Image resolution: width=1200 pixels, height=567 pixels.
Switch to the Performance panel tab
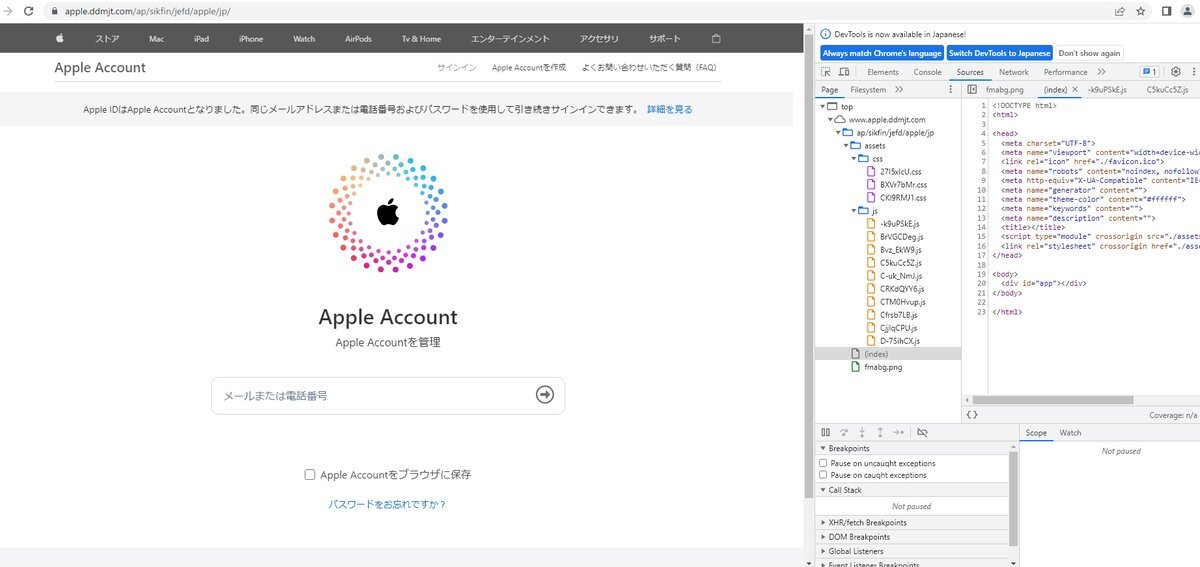coord(1066,72)
